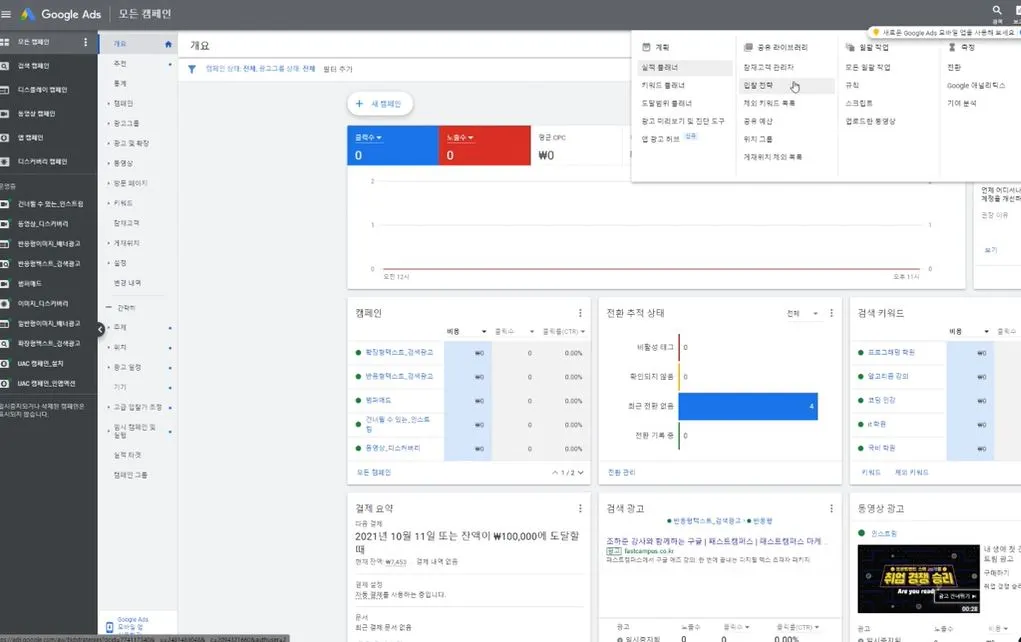Select 디스플레이 캠페인 in the sidebar
Screen dimensions: 1021x642
42,90
